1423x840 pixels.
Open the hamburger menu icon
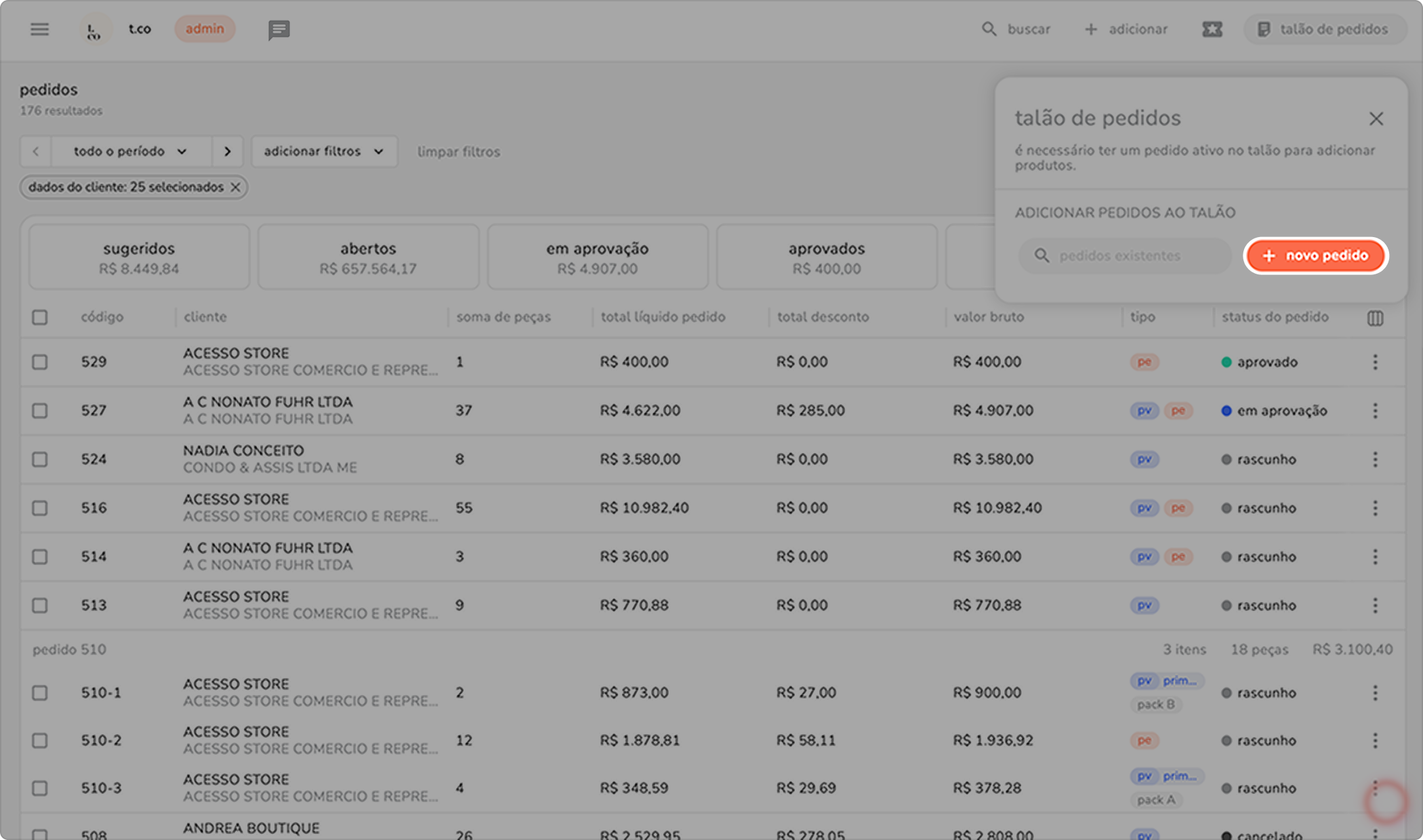tap(39, 29)
